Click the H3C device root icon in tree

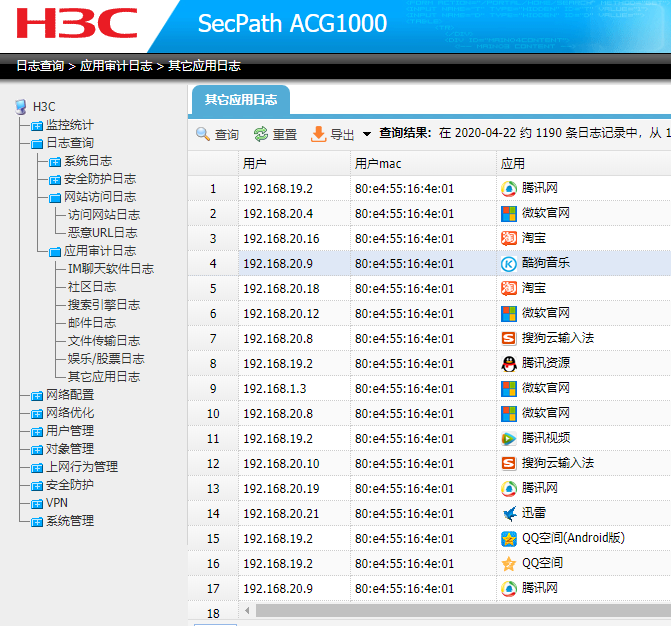tap(21, 107)
